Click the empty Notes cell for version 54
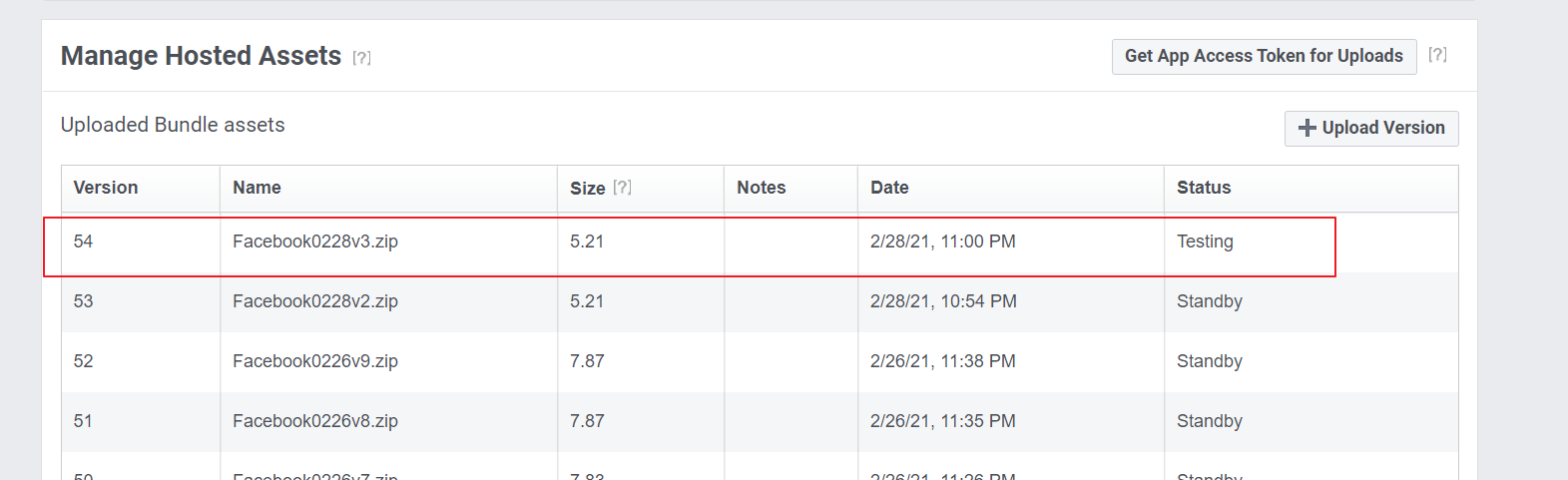Screen dimensions: 1568x480 (x=789, y=241)
